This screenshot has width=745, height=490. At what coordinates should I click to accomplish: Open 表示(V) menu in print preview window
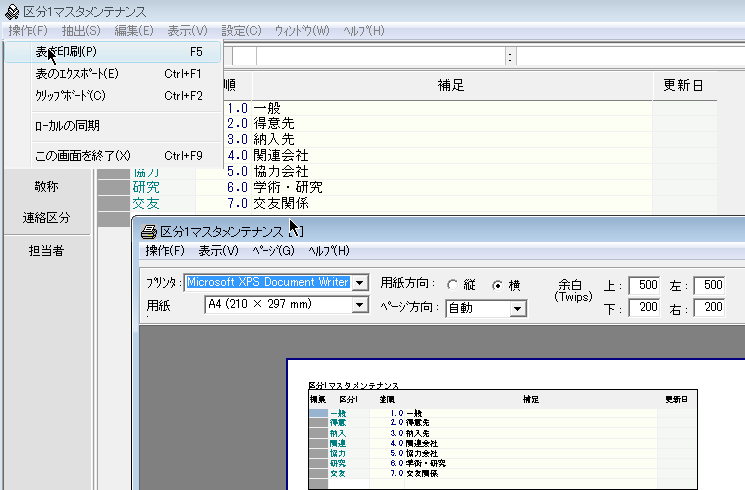click(218, 251)
